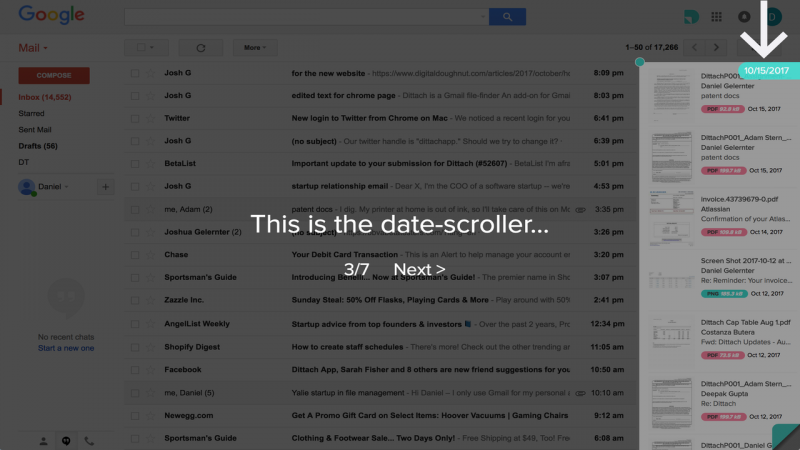
Task: Open the Starred folder
Action: click(x=31, y=113)
